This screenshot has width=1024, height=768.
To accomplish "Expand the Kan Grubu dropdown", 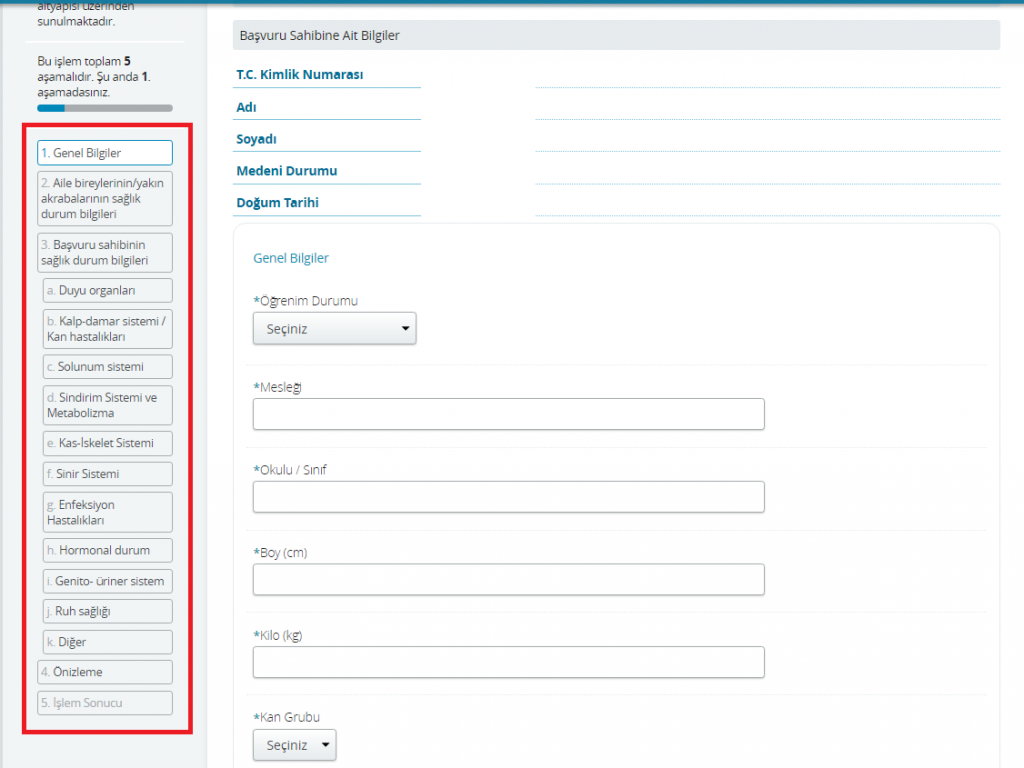I will (x=295, y=746).
